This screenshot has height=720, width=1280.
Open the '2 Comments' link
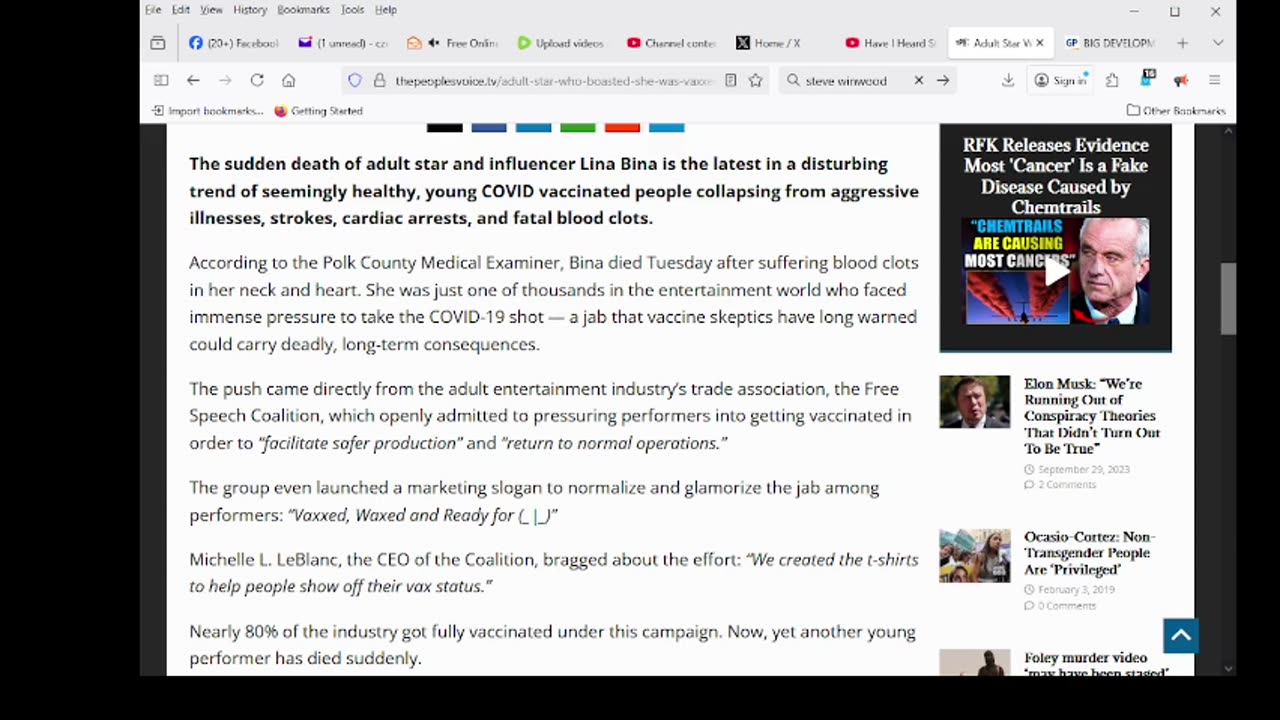click(x=1066, y=485)
